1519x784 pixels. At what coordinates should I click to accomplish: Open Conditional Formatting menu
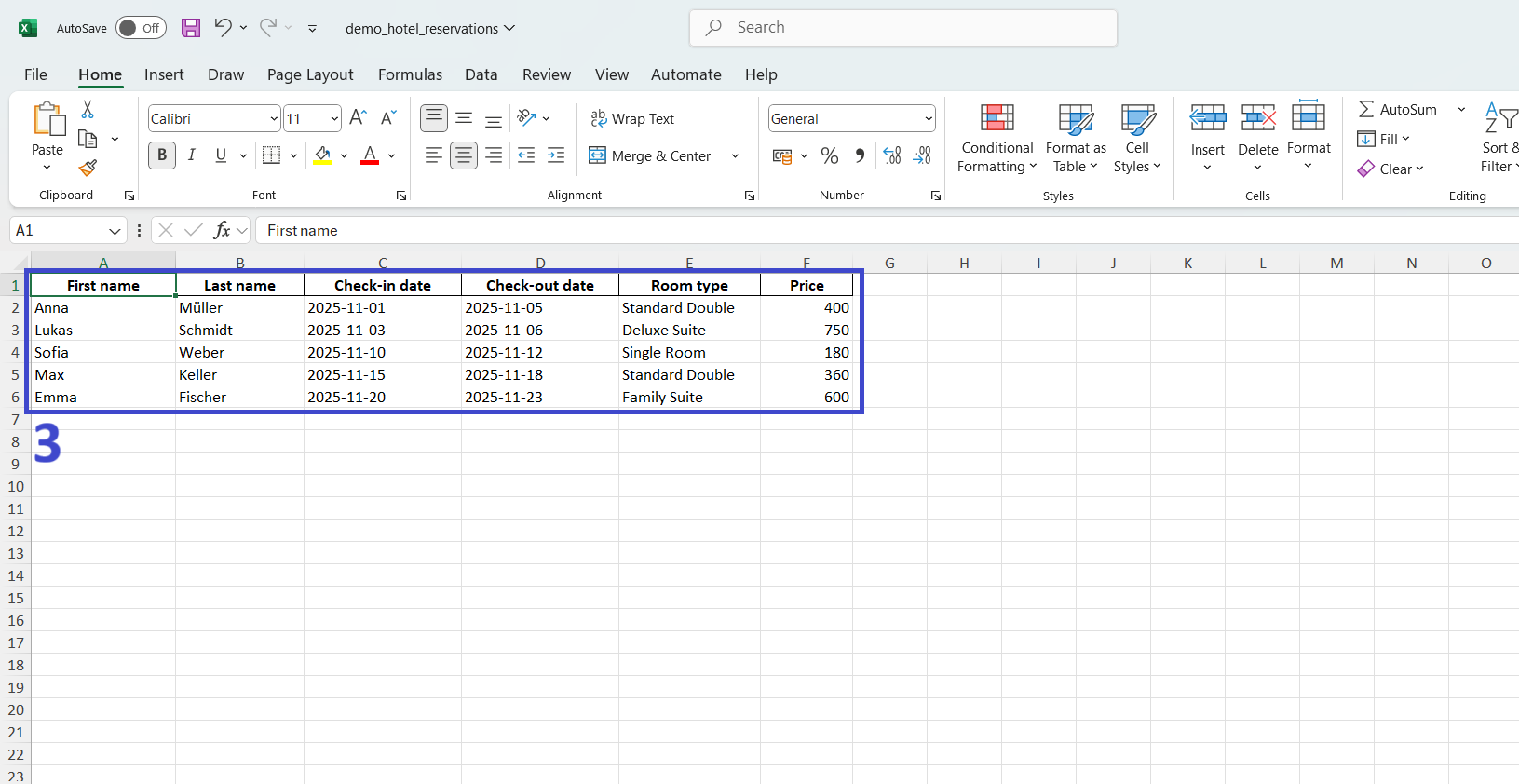click(x=997, y=139)
